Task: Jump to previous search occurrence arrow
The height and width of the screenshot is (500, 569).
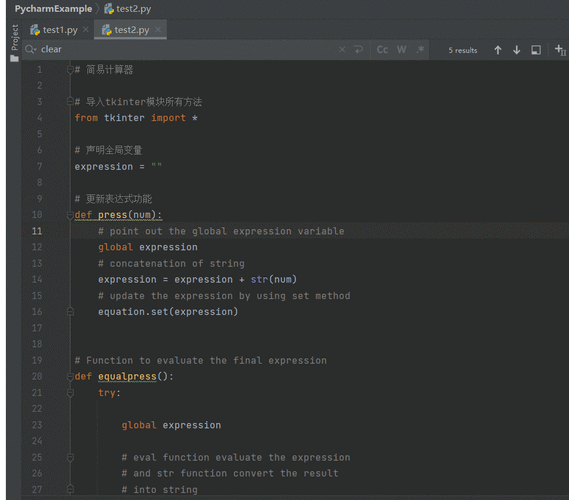Action: point(498,50)
